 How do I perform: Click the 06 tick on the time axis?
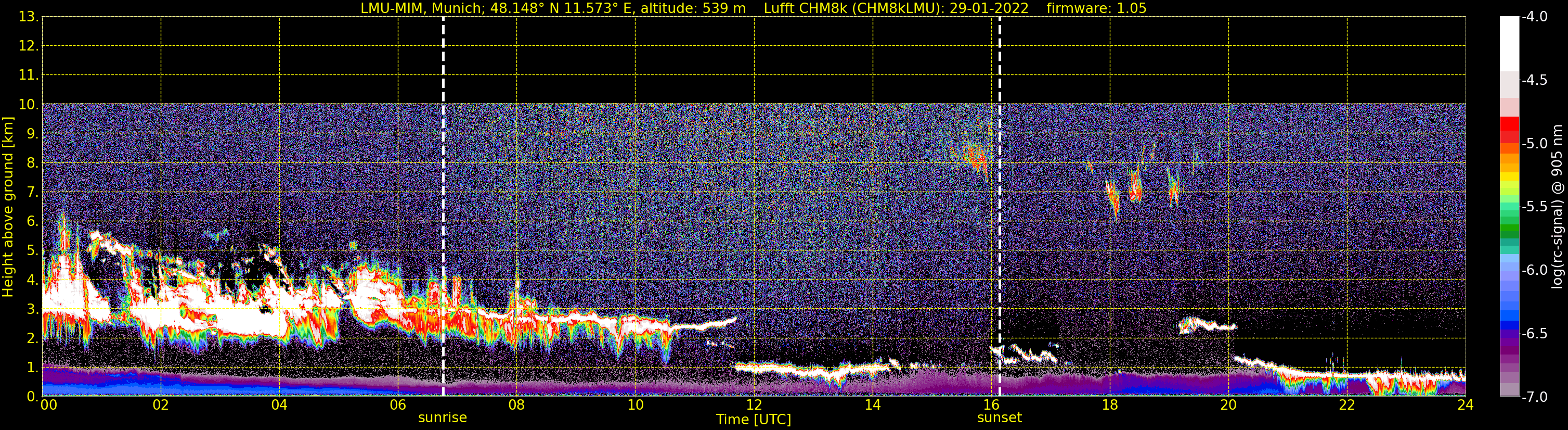[398, 405]
